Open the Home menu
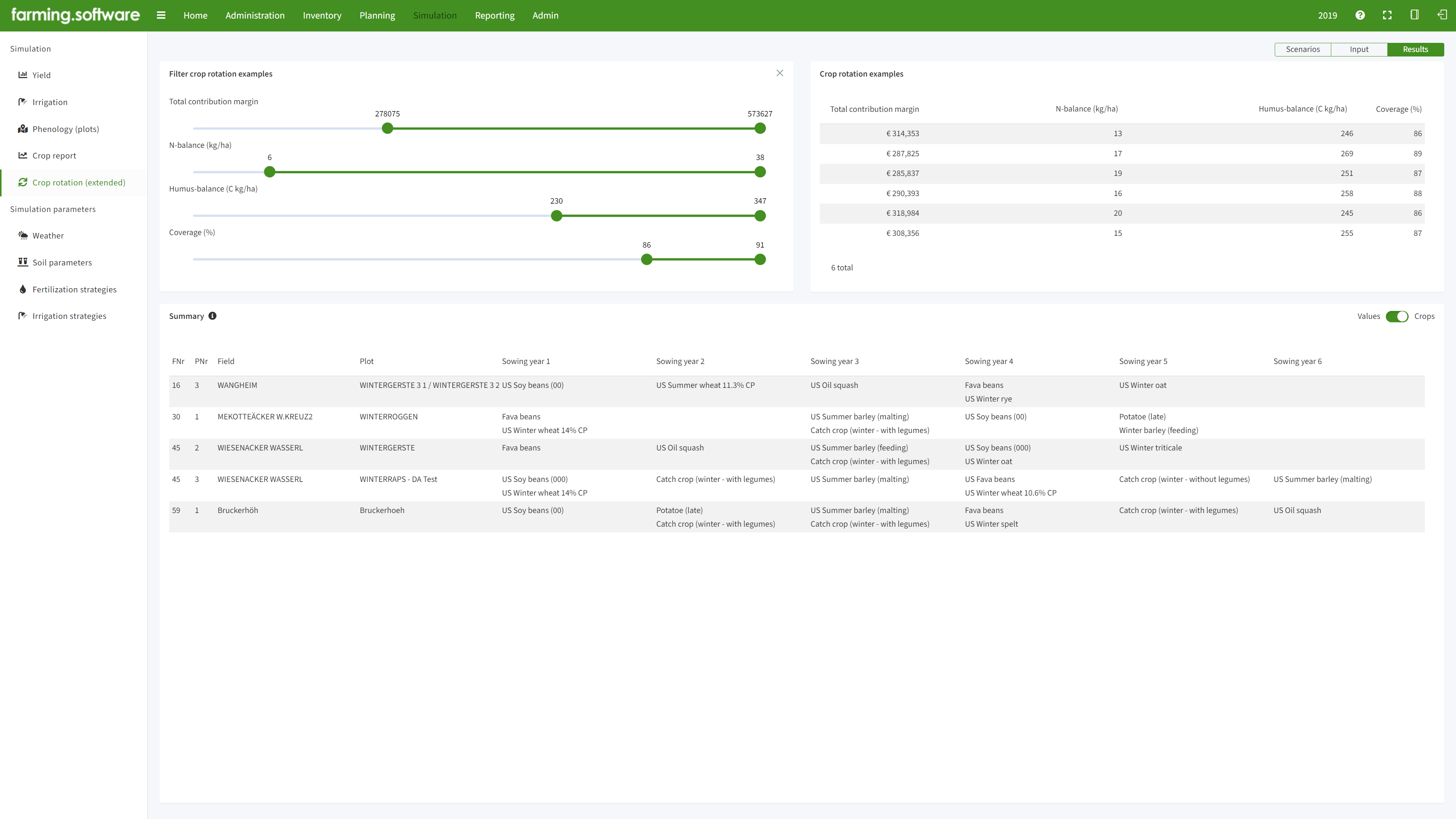 click(x=195, y=15)
